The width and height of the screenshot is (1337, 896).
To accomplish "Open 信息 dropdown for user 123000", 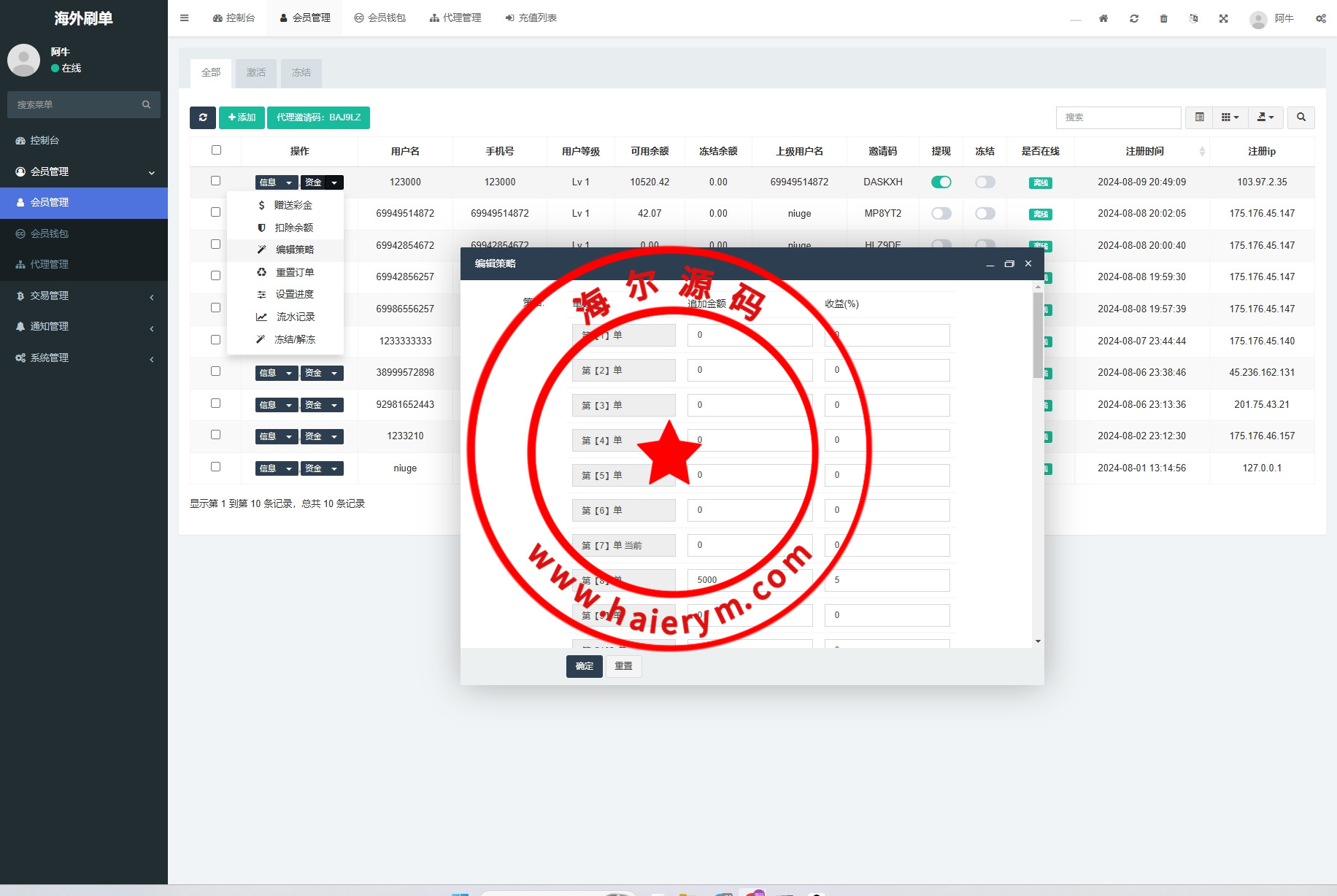I will pyautogui.click(x=277, y=182).
